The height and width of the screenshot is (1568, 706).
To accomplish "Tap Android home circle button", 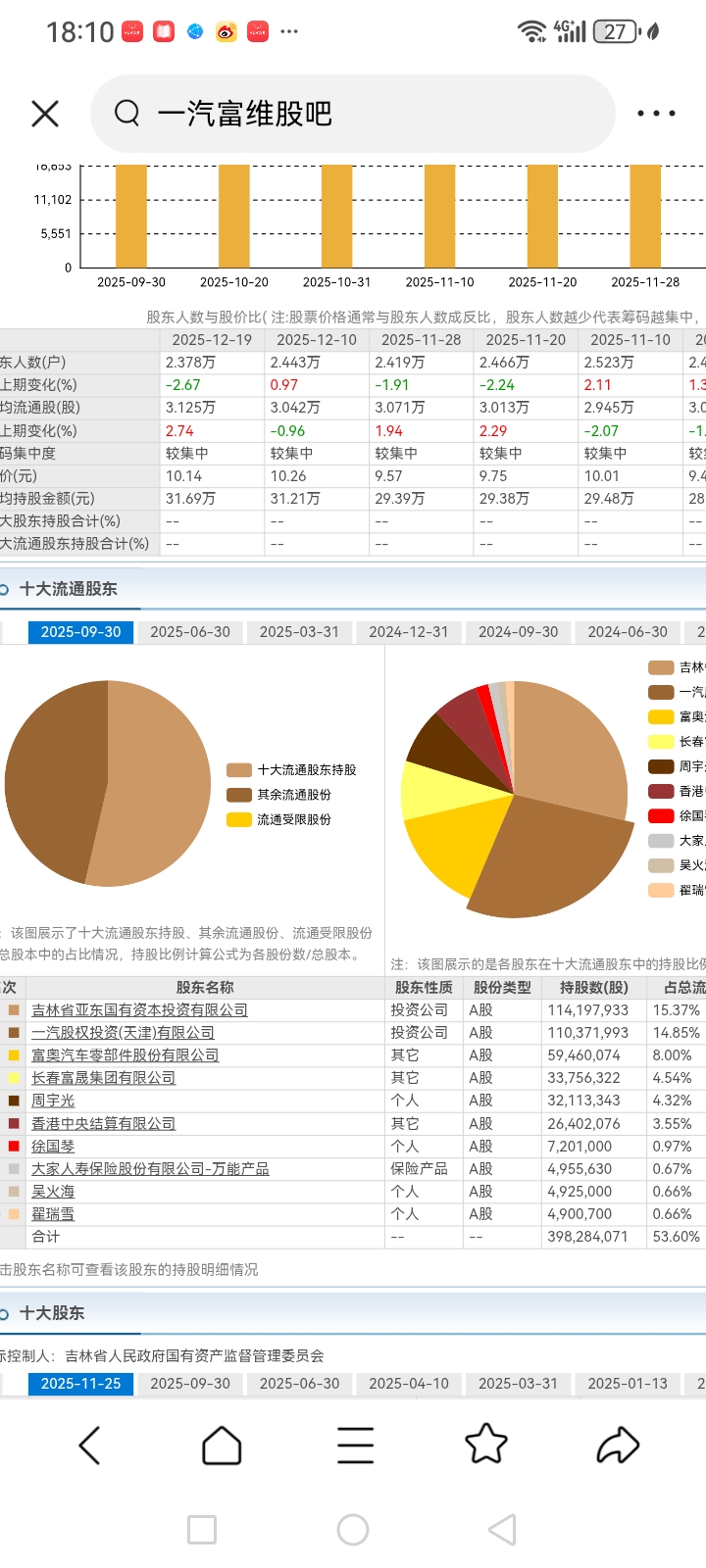I will point(353,1530).
